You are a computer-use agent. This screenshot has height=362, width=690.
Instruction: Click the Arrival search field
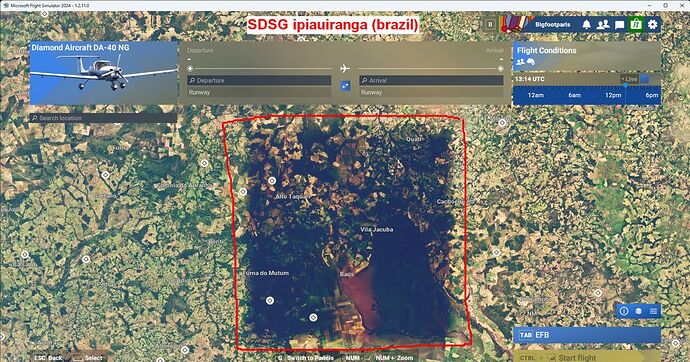[431, 80]
